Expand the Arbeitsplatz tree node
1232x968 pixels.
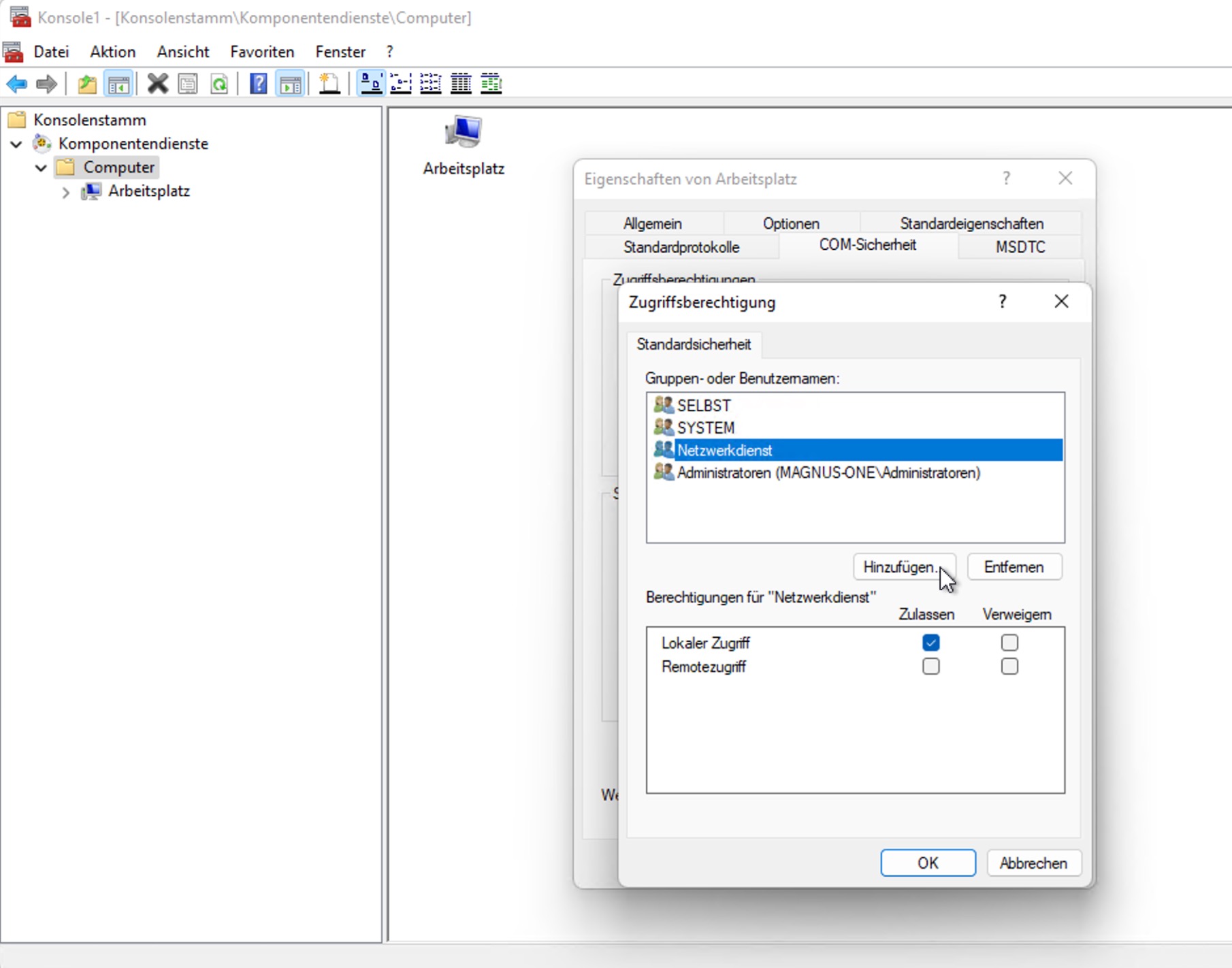point(65,193)
